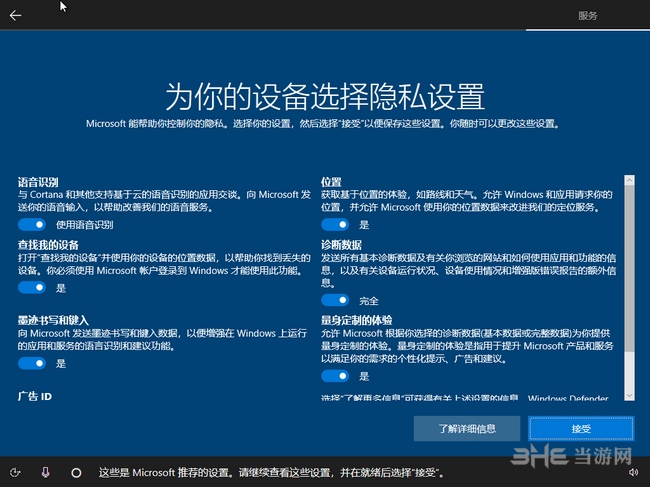
Task: Click the 诊断数据 heading
Action: (341, 245)
